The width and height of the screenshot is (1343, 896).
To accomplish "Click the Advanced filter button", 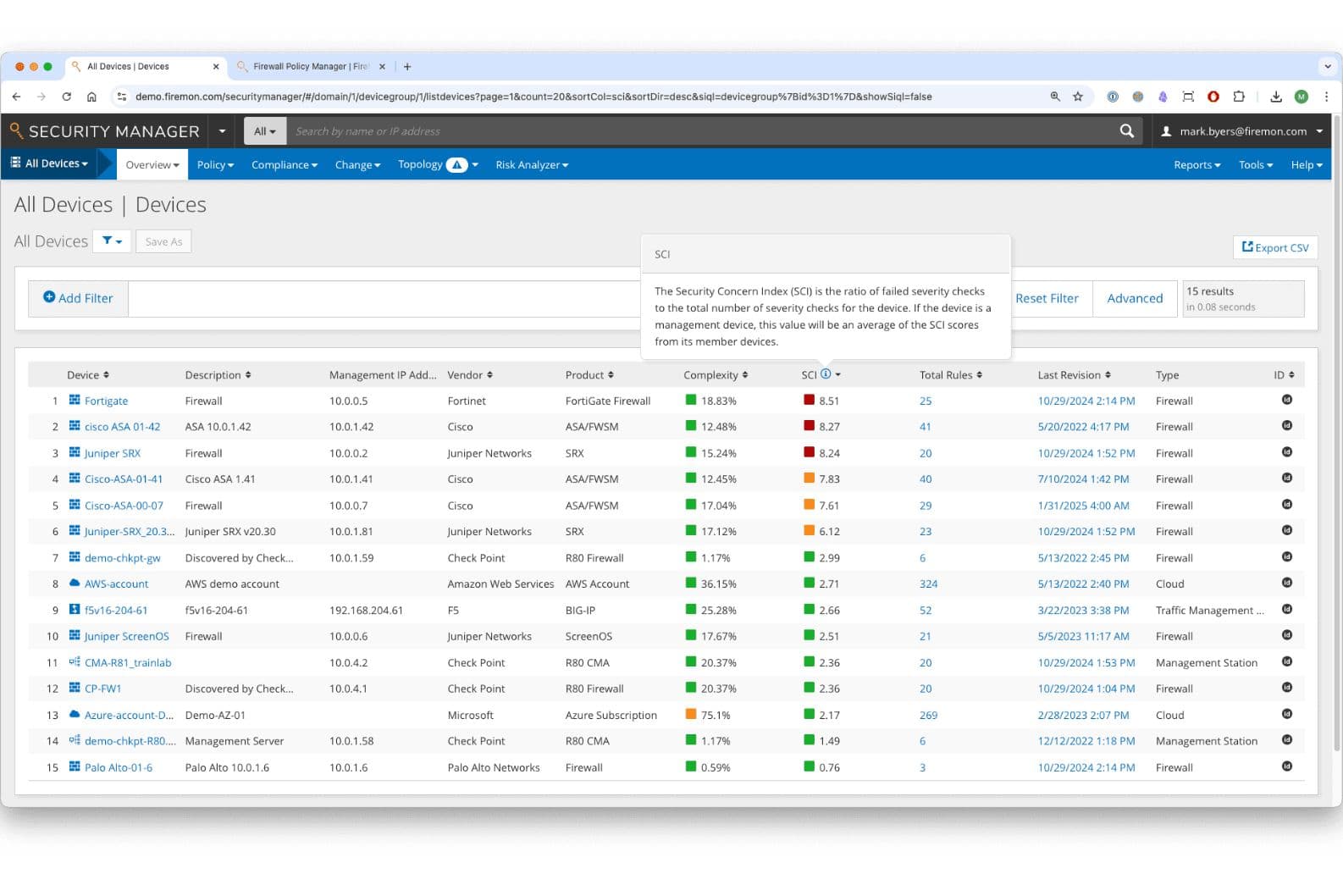I will [1135, 298].
